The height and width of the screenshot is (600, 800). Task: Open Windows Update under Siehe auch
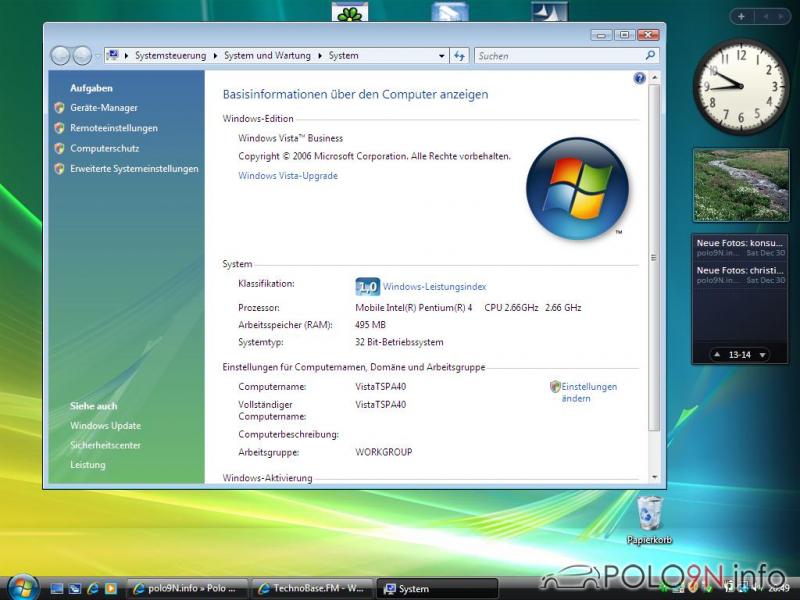tap(105, 426)
